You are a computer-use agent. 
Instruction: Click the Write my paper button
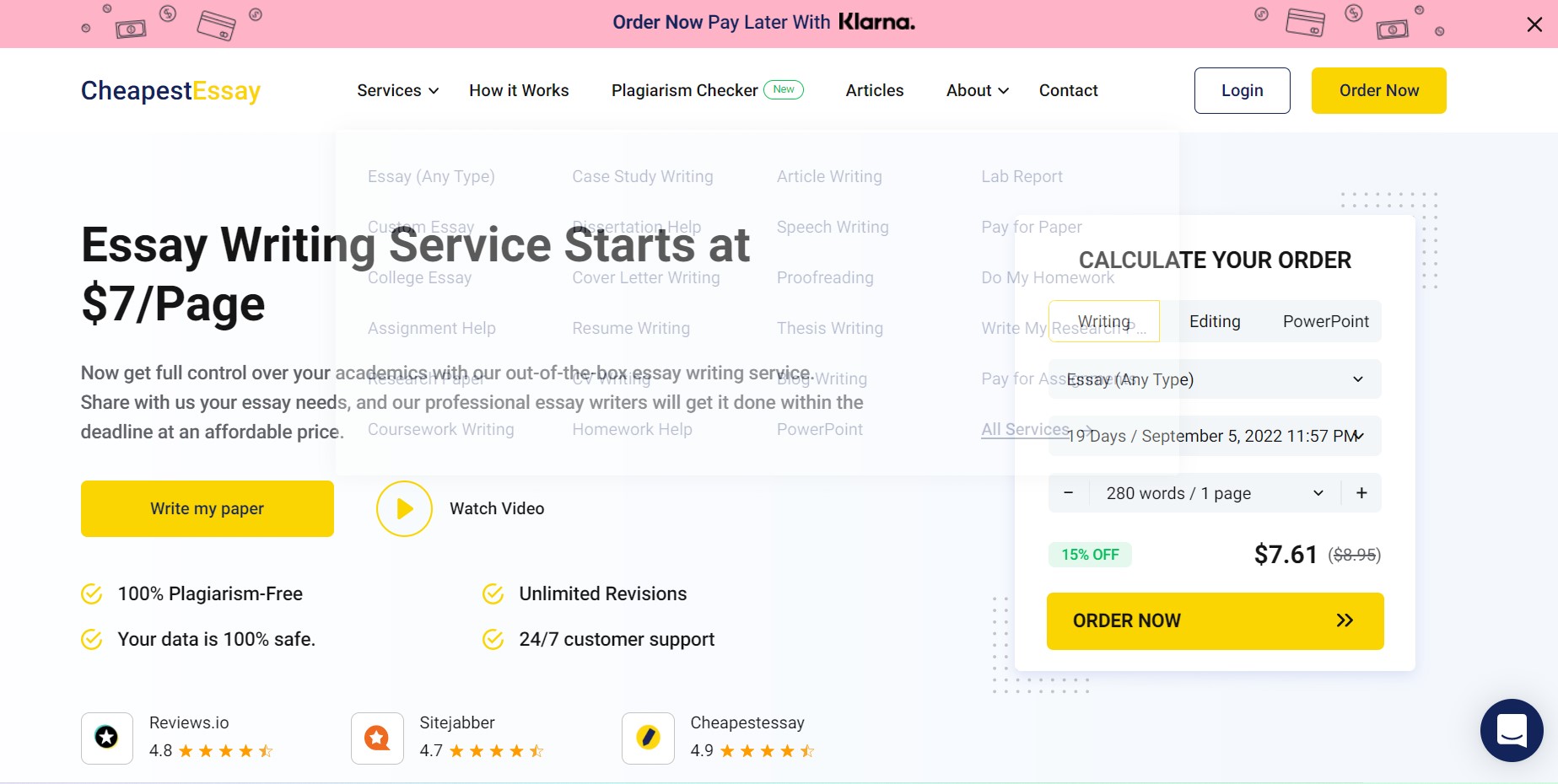pos(208,508)
